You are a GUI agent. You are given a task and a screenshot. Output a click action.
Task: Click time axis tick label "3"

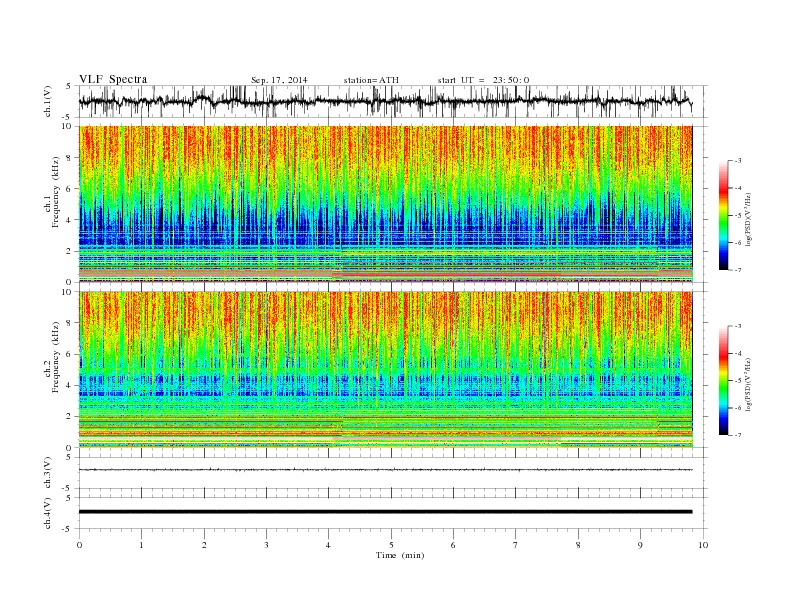tap(266, 545)
